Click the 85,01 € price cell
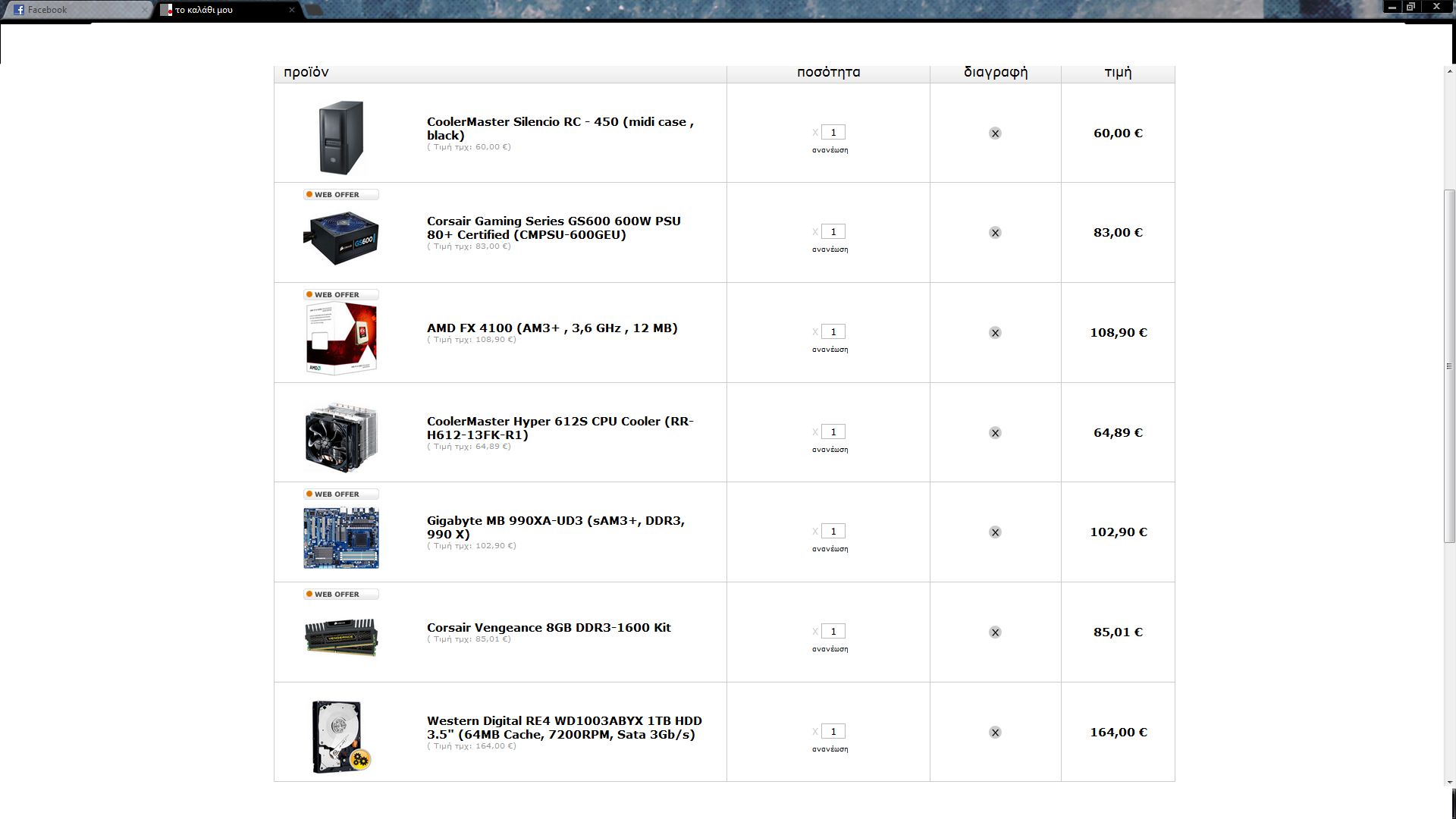This screenshot has width=1456, height=819. point(1118,632)
